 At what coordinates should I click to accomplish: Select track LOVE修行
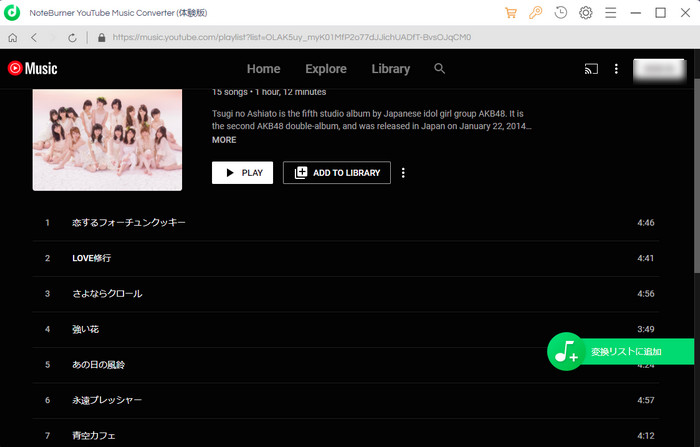[92, 258]
